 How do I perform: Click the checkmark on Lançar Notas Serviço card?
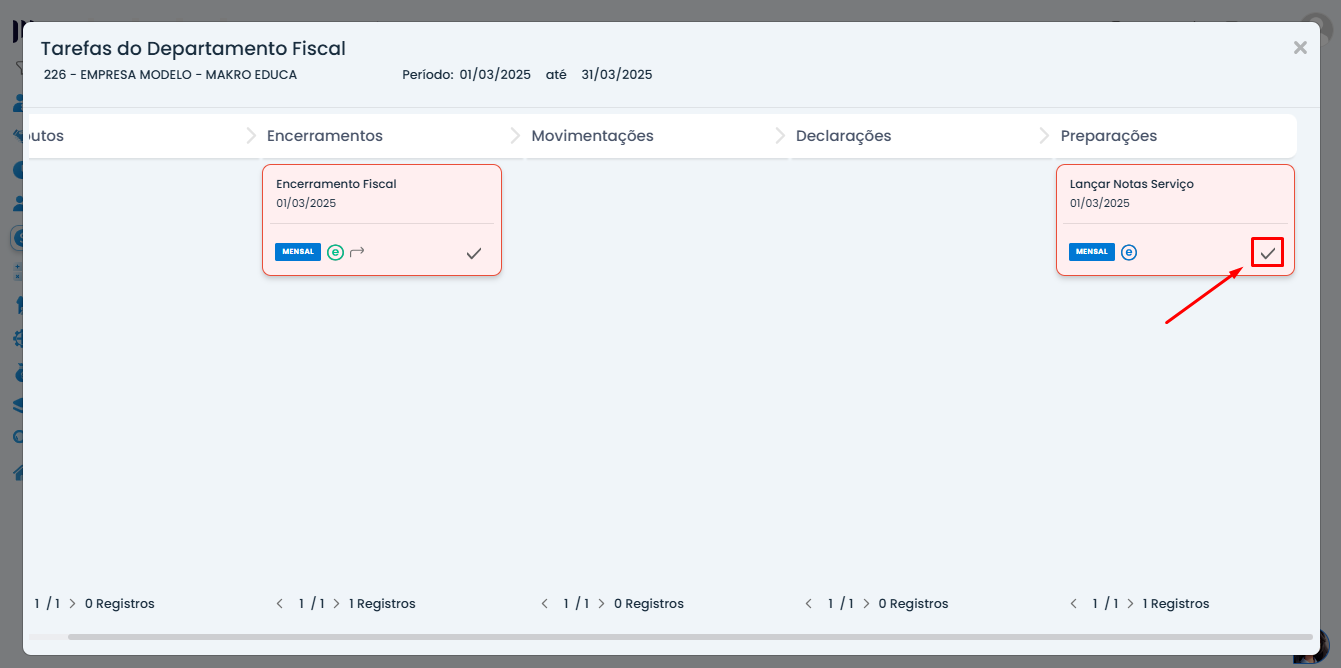(1268, 253)
